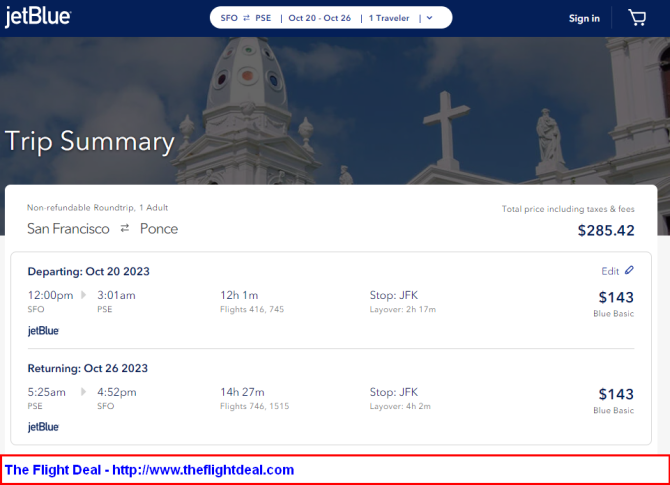This screenshot has height=485, width=670.
Task: Click 'Layover: 4h 2m' text
Action: pyautogui.click(x=400, y=406)
